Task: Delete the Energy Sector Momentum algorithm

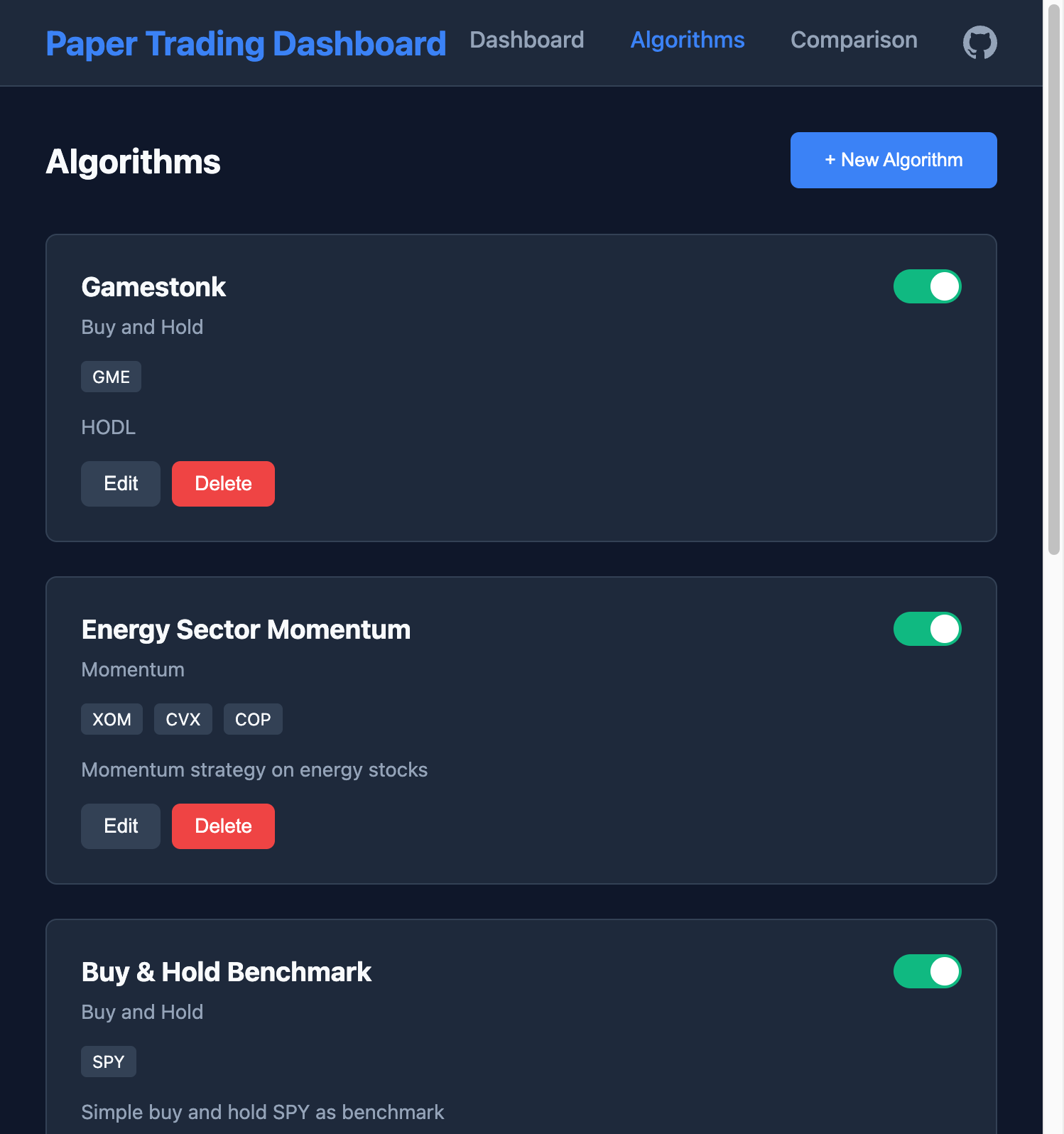Action: tap(223, 826)
